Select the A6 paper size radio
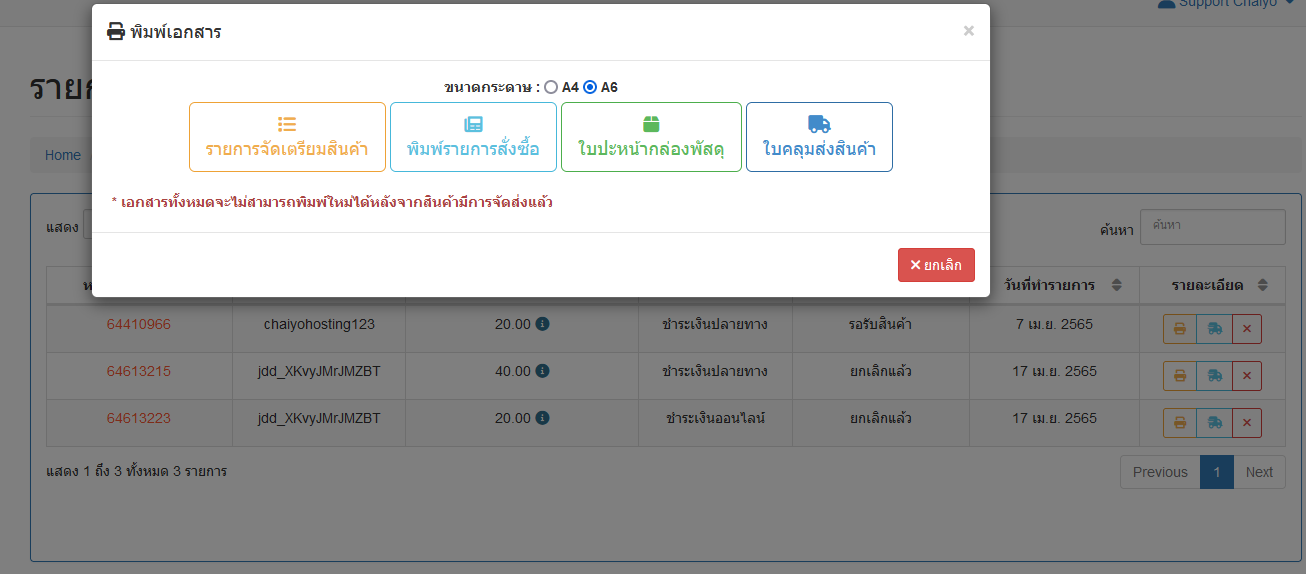The width and height of the screenshot is (1306, 574). [x=590, y=87]
